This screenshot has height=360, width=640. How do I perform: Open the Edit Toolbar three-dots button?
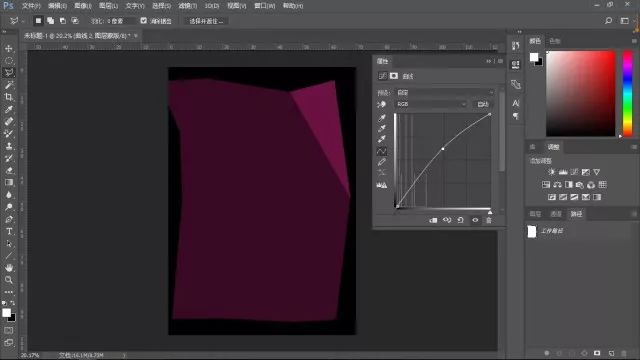pyautogui.click(x=9, y=292)
